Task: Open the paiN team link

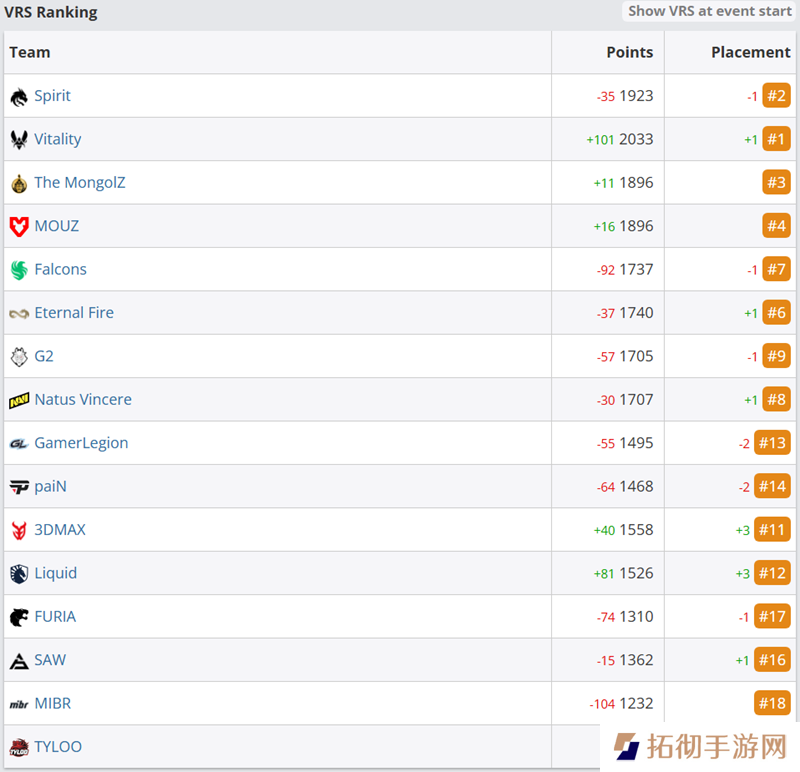Action: click(x=51, y=486)
